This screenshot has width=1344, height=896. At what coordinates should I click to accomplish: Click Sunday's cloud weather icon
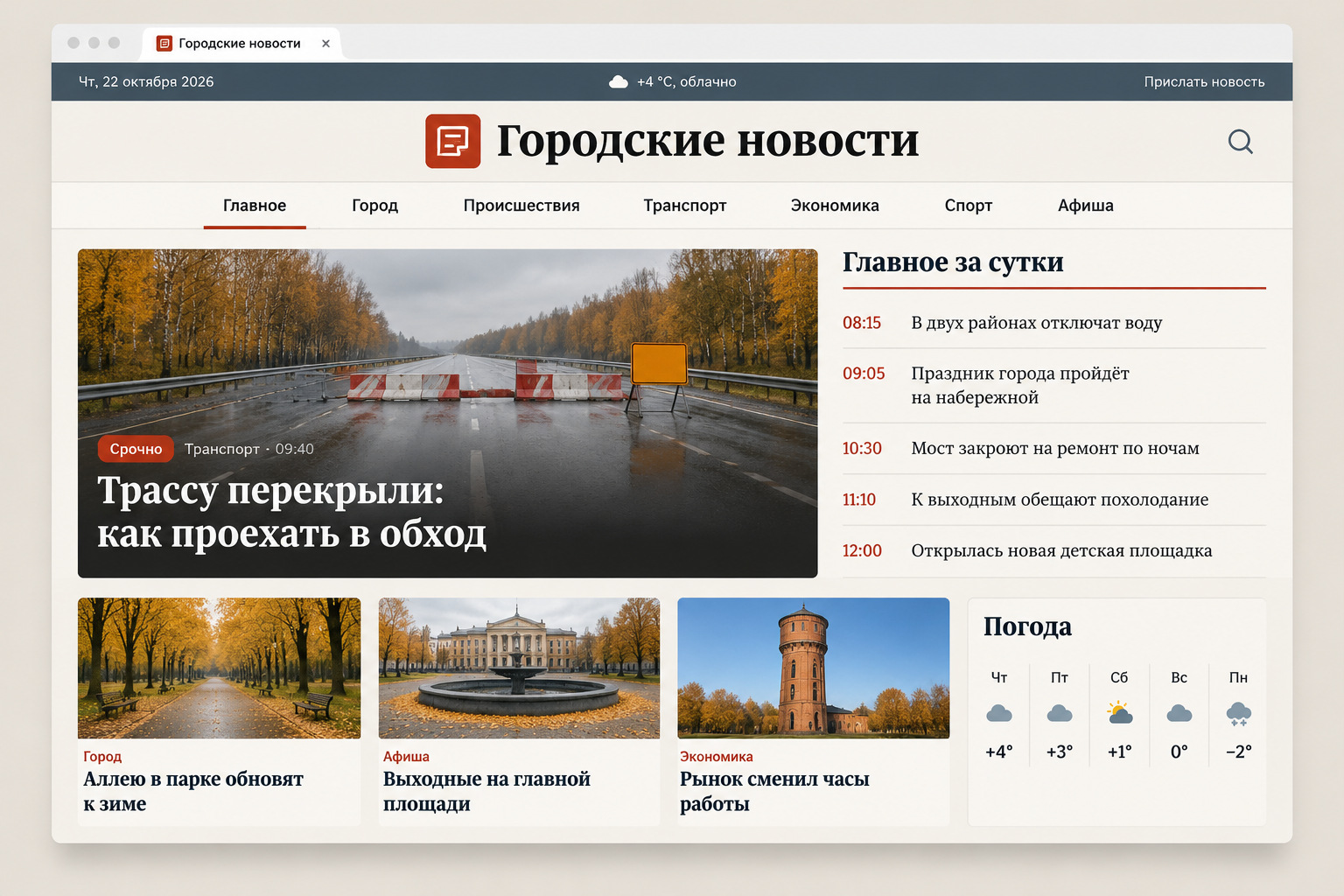point(1179,714)
